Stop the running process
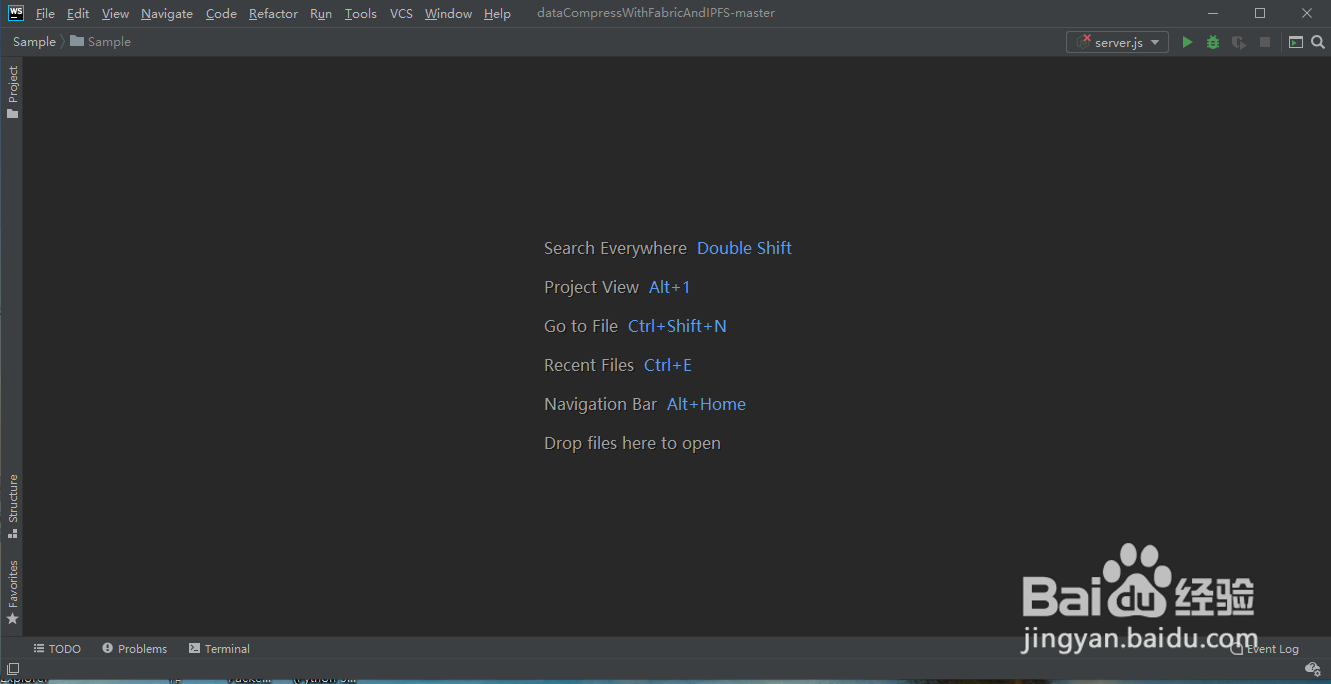 pos(1265,42)
